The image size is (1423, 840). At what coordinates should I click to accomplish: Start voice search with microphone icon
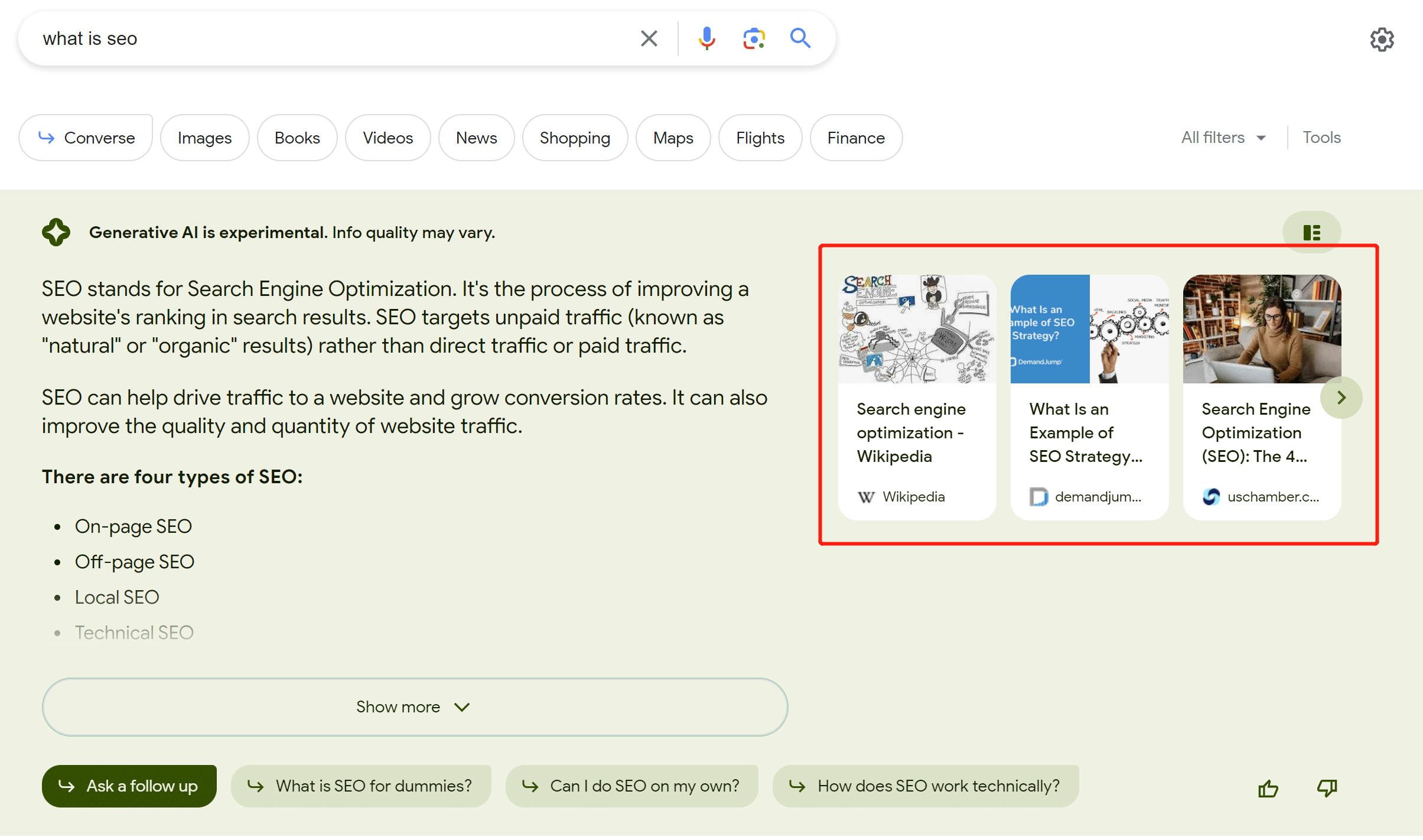click(x=706, y=39)
